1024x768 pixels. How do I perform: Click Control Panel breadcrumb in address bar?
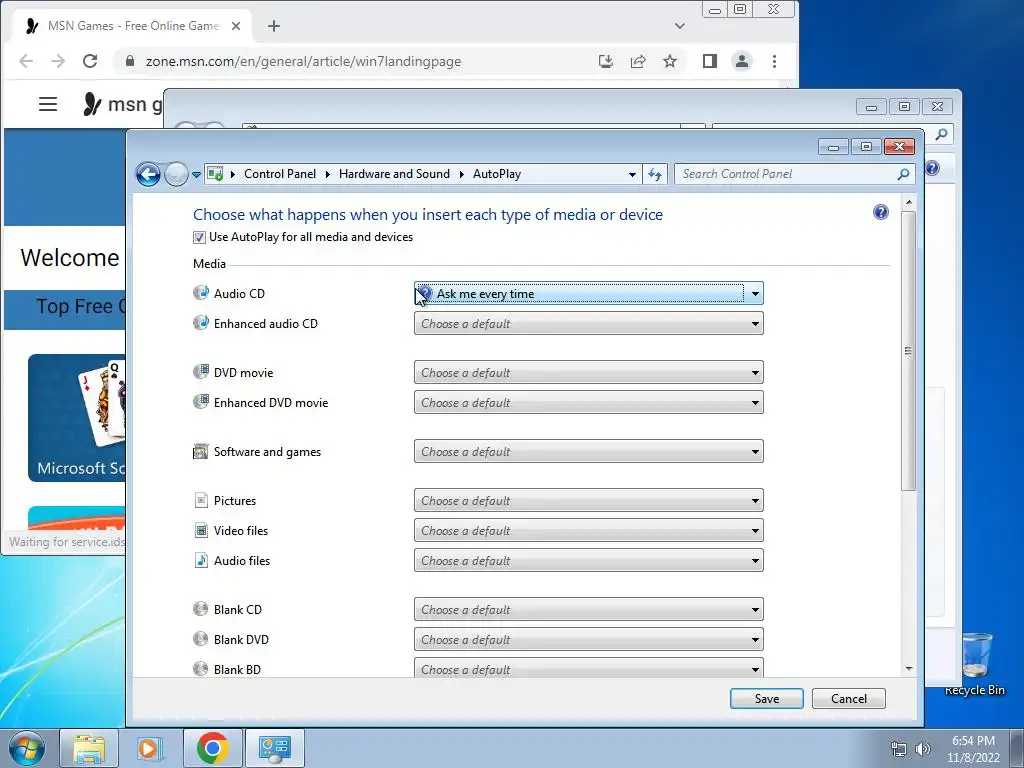pyautogui.click(x=280, y=174)
